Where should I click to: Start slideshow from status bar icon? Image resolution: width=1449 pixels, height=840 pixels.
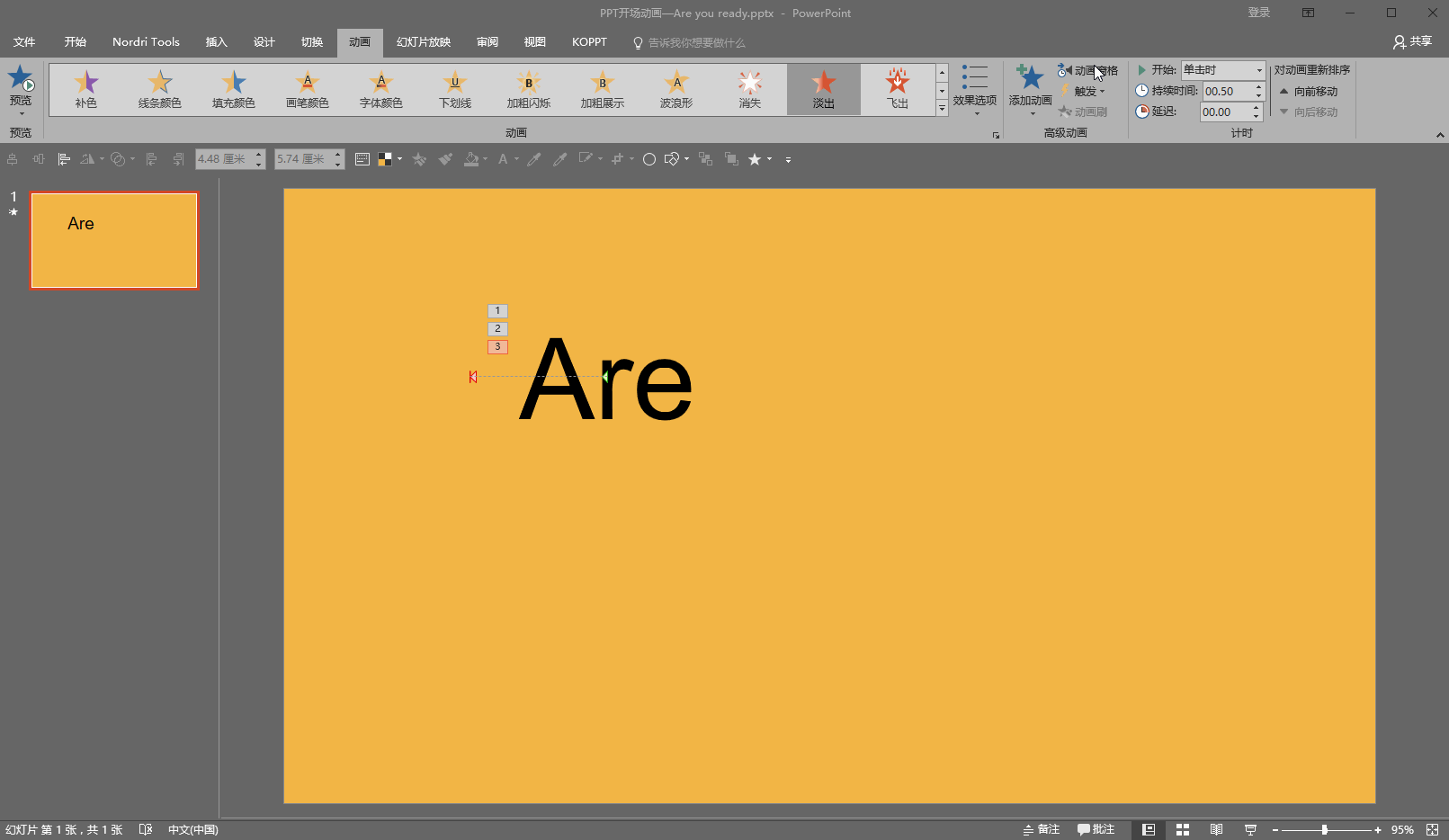(1250, 829)
